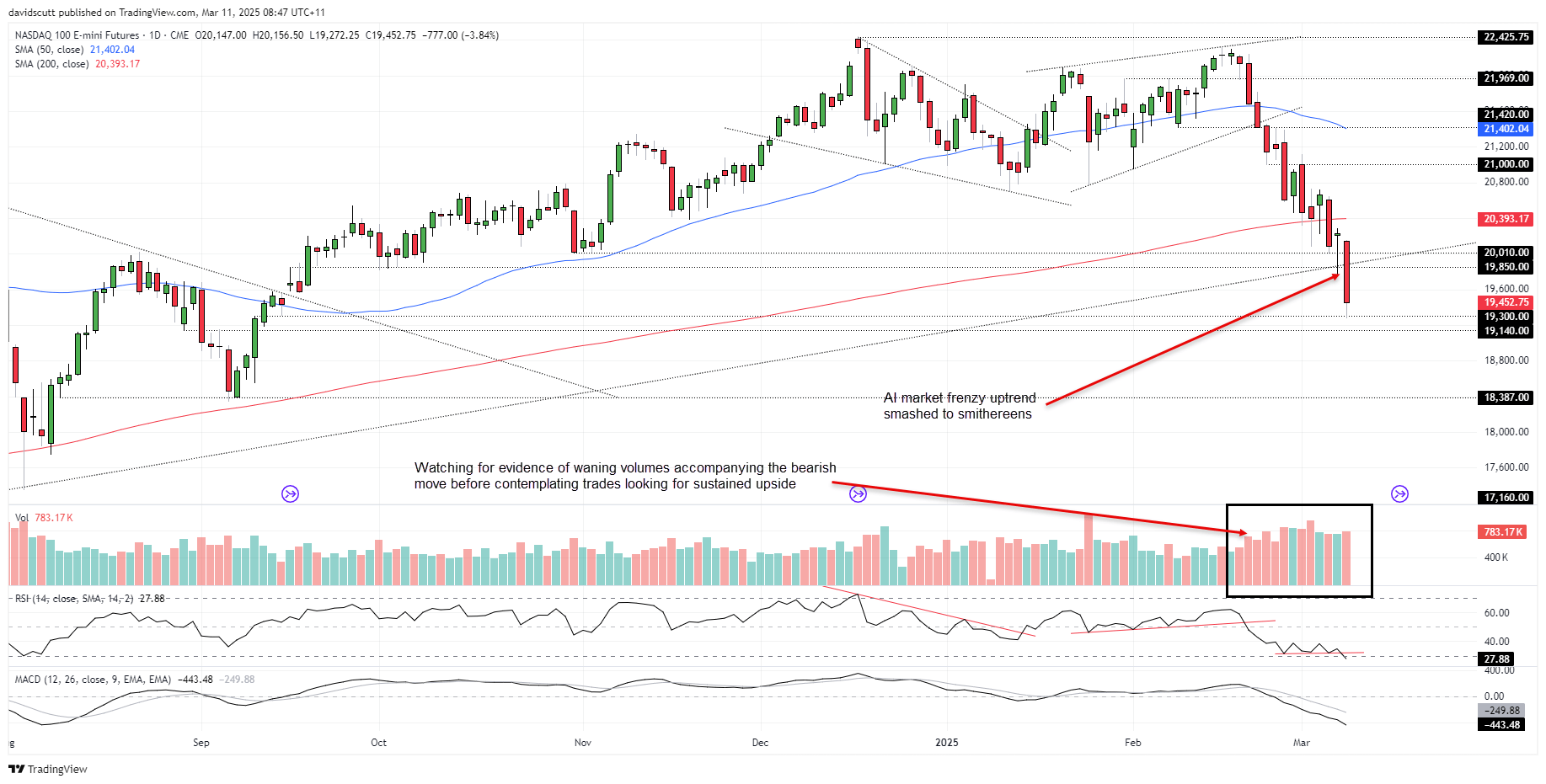
Task: Click the 'Mar' label on the time axis
Action: point(1302,743)
